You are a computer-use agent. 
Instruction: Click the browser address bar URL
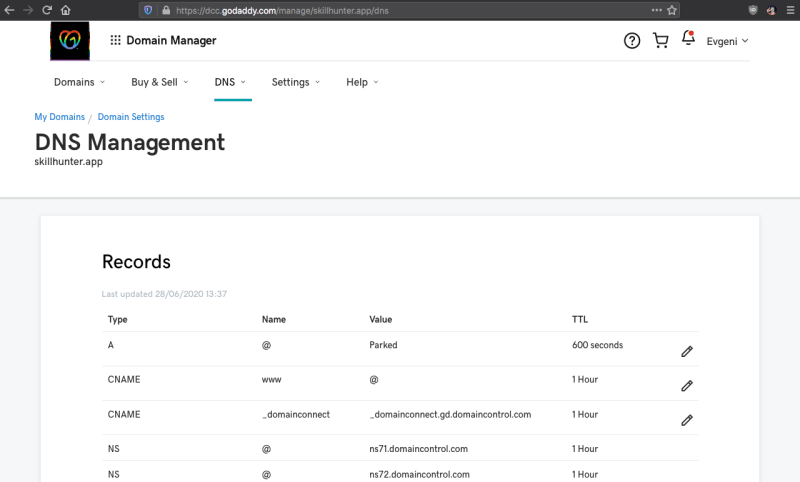coord(282,10)
